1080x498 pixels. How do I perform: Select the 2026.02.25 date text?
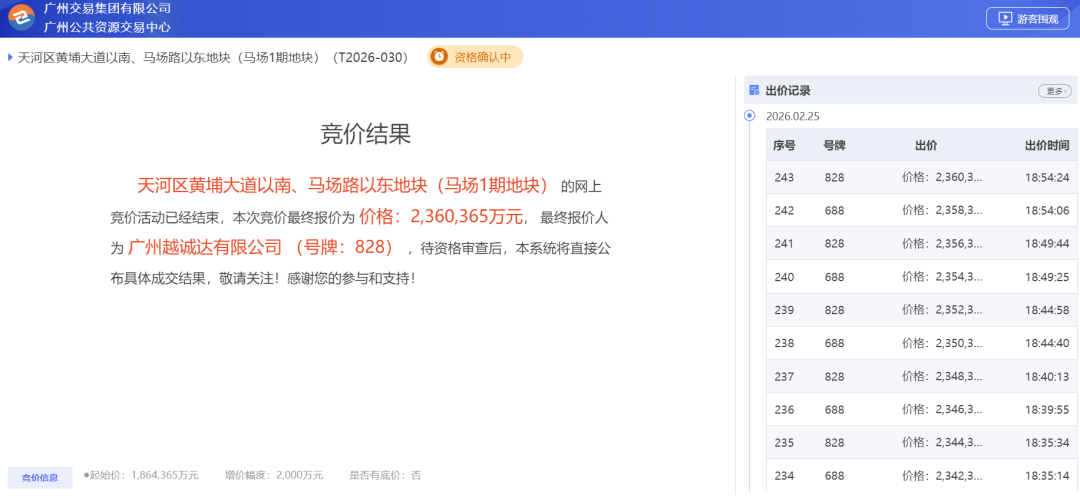[x=793, y=116]
